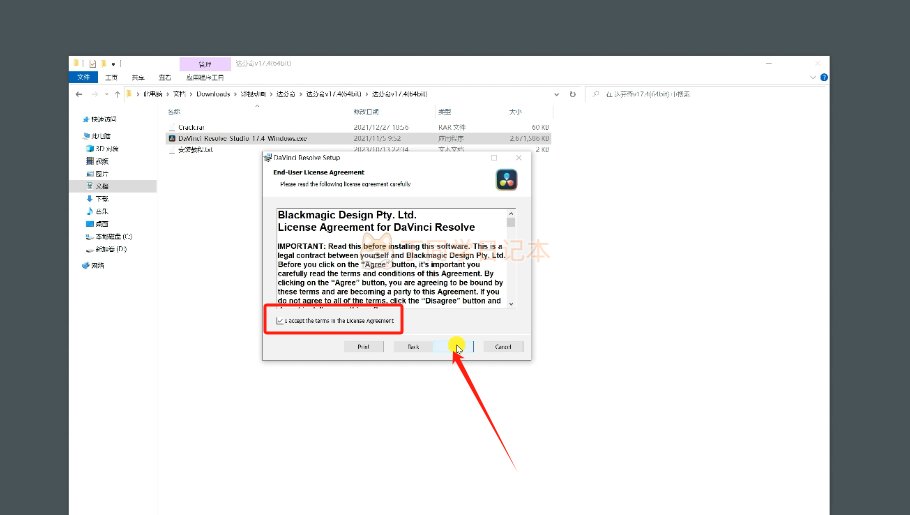This screenshot has width=910, height=515.
Task: Click the Explorer Back navigation arrow
Action: [x=79, y=94]
